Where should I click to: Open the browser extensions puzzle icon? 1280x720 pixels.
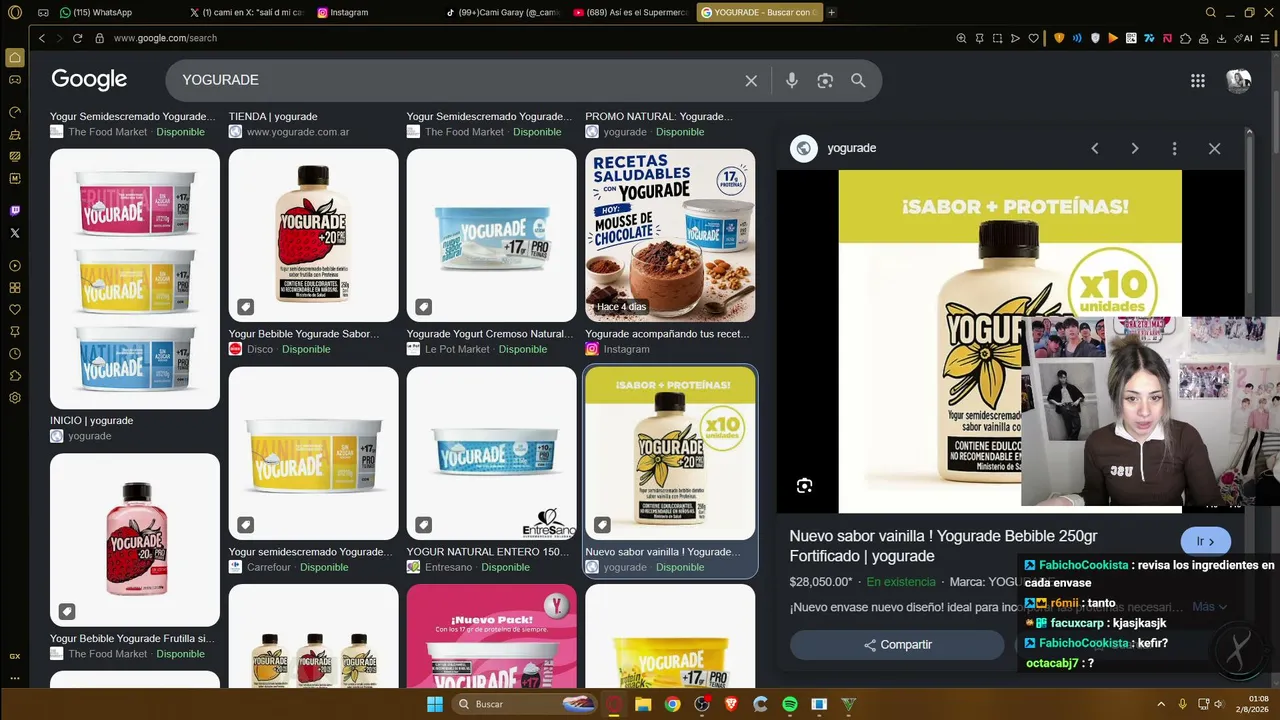(x=1186, y=38)
